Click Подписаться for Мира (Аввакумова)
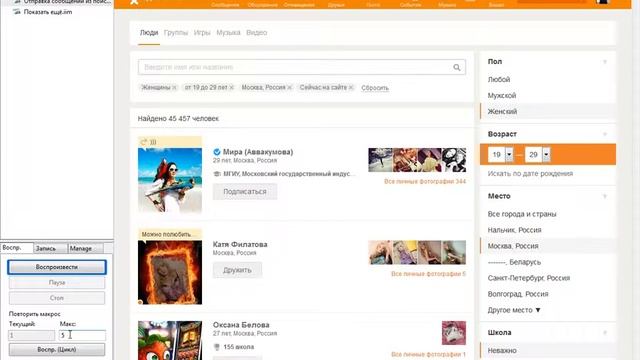Viewport: 640px width, 360px height. coord(245,191)
